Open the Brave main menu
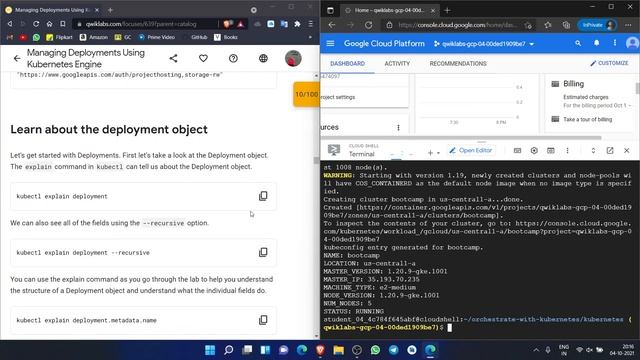 311,24
